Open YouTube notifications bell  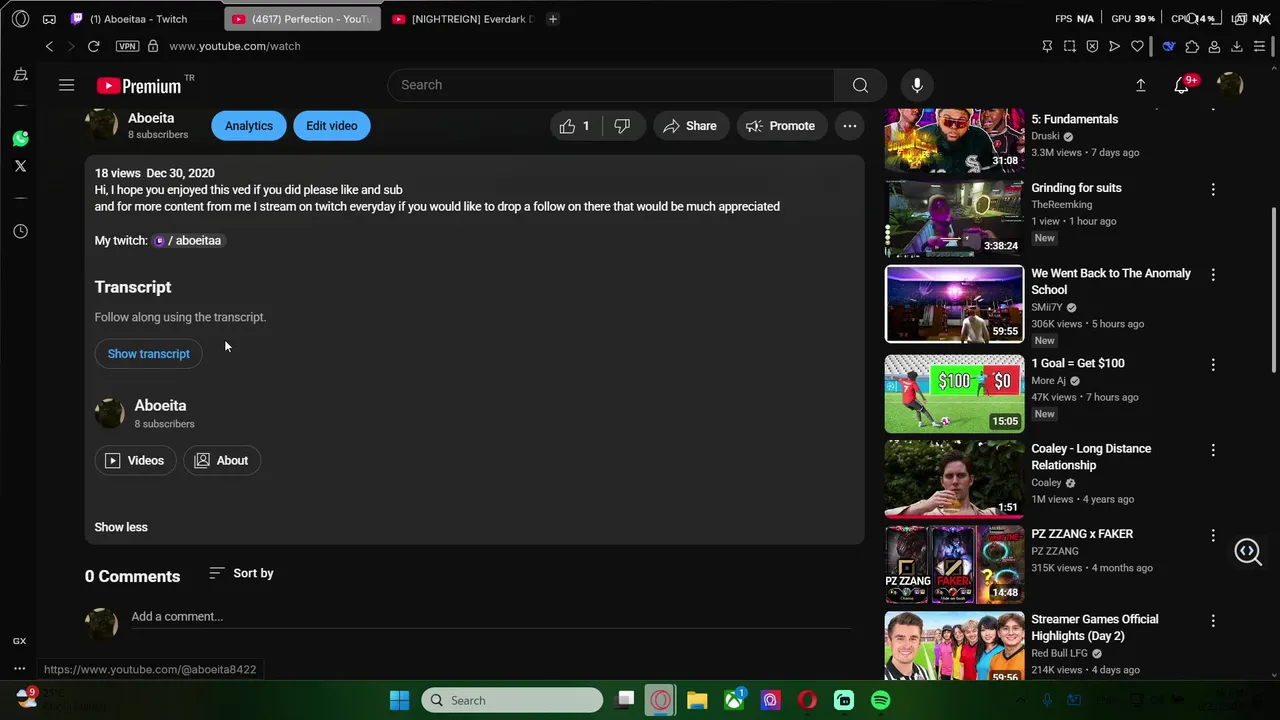click(1182, 86)
